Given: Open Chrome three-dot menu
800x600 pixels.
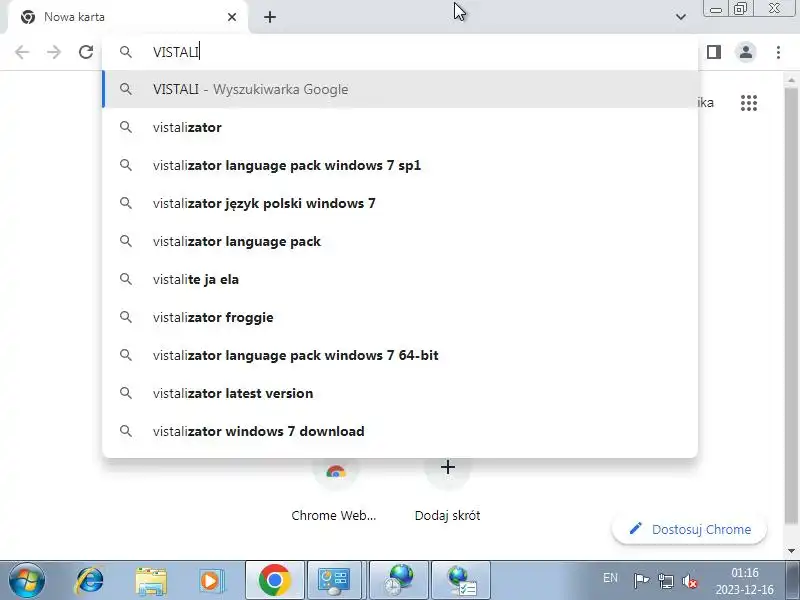Looking at the screenshot, I should (x=778, y=52).
